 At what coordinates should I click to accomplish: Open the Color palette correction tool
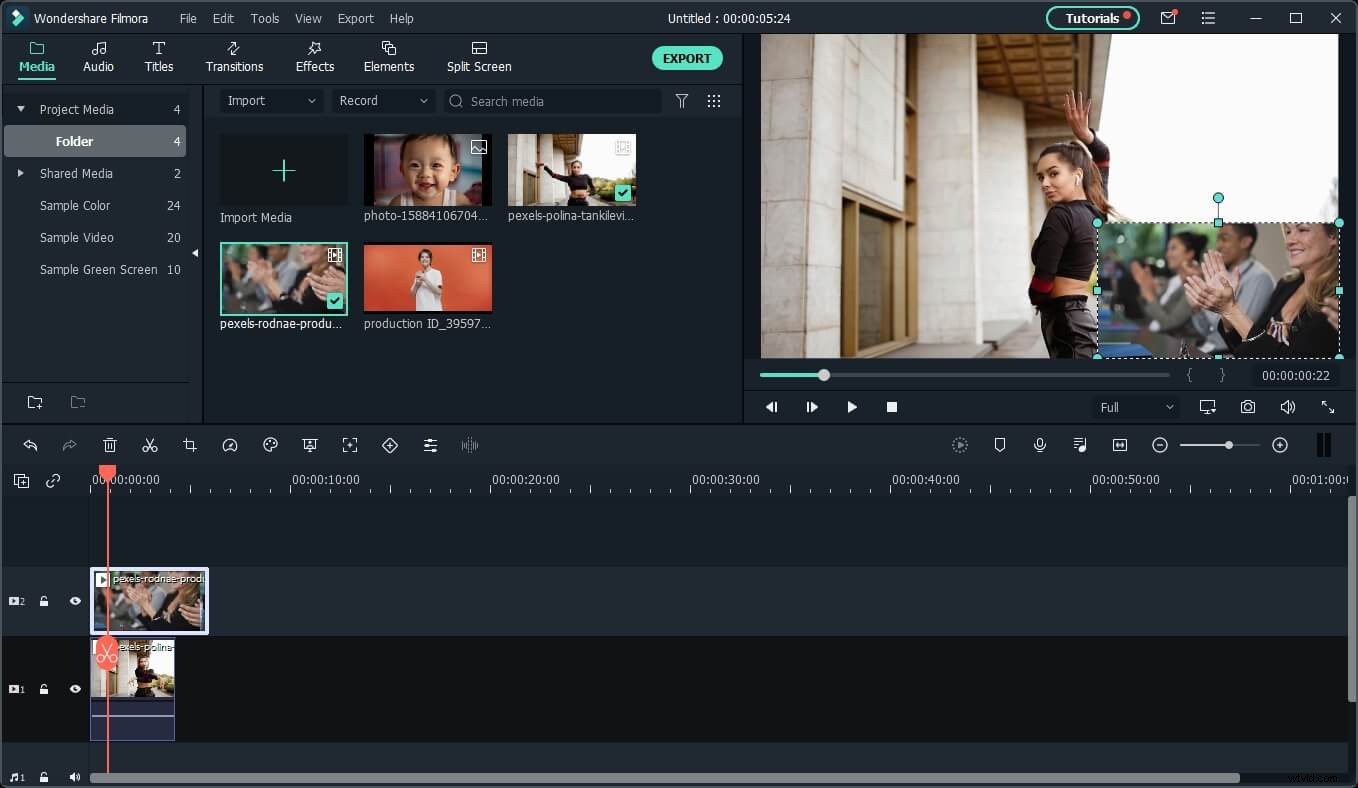270,445
